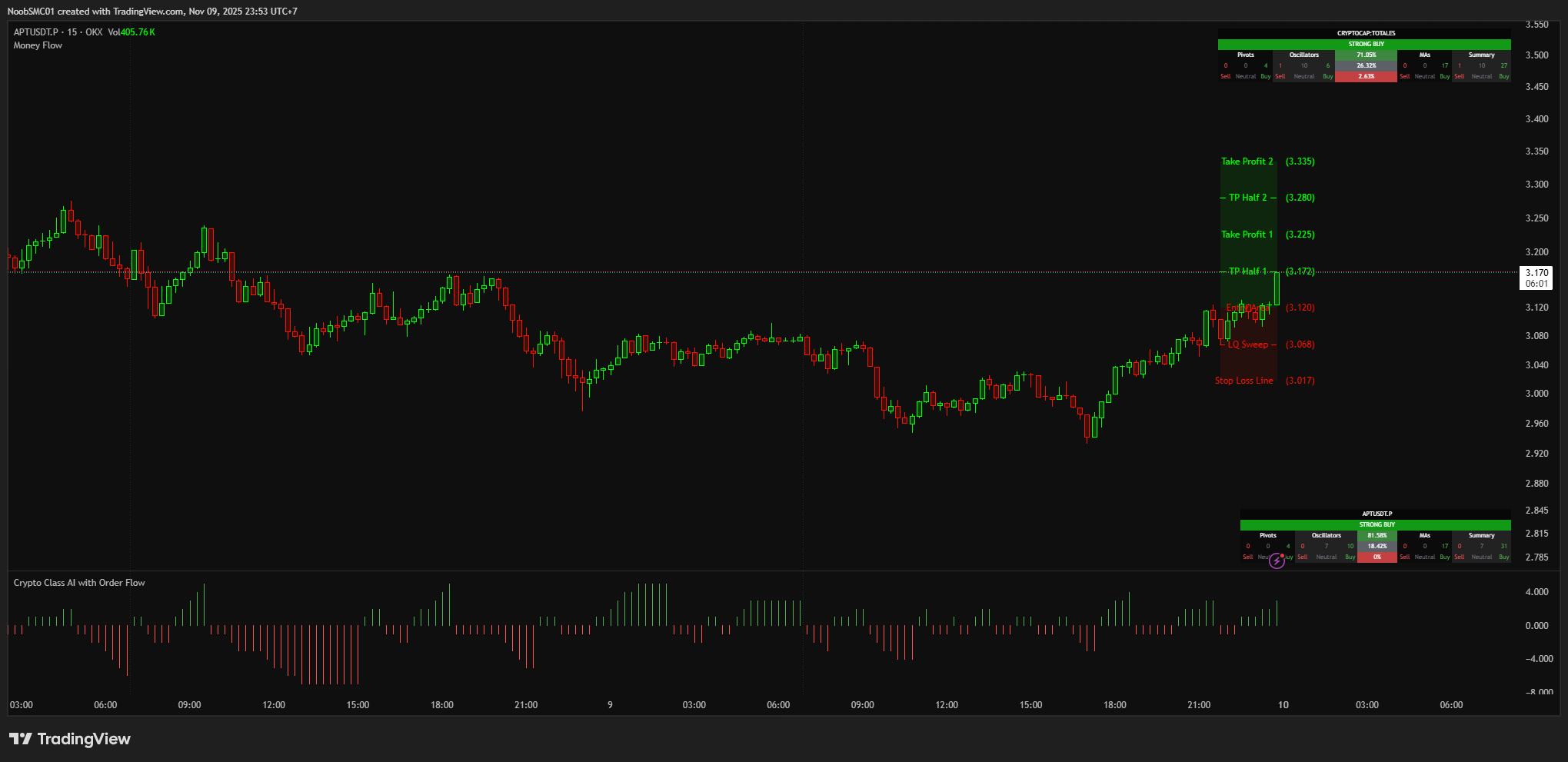The image size is (1568, 762).
Task: Select the Crypto Class AI with Order Flow label
Action: point(79,583)
